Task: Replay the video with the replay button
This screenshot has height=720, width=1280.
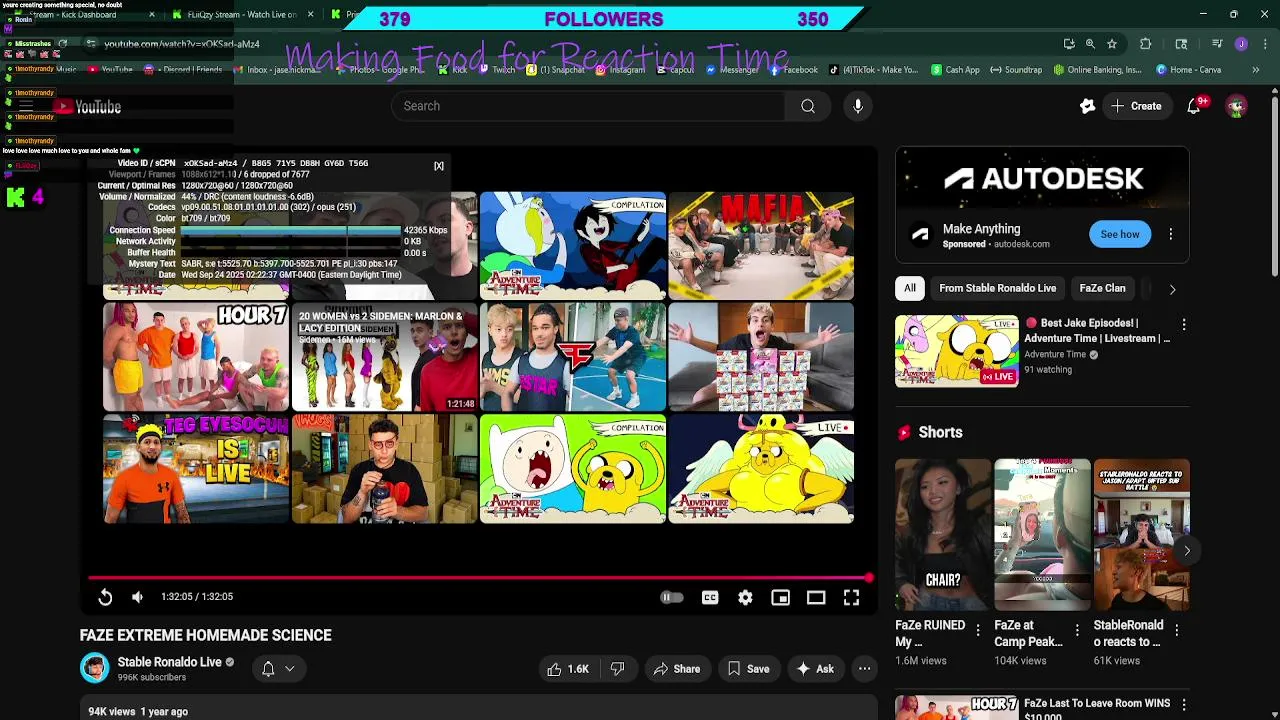Action: (x=105, y=597)
